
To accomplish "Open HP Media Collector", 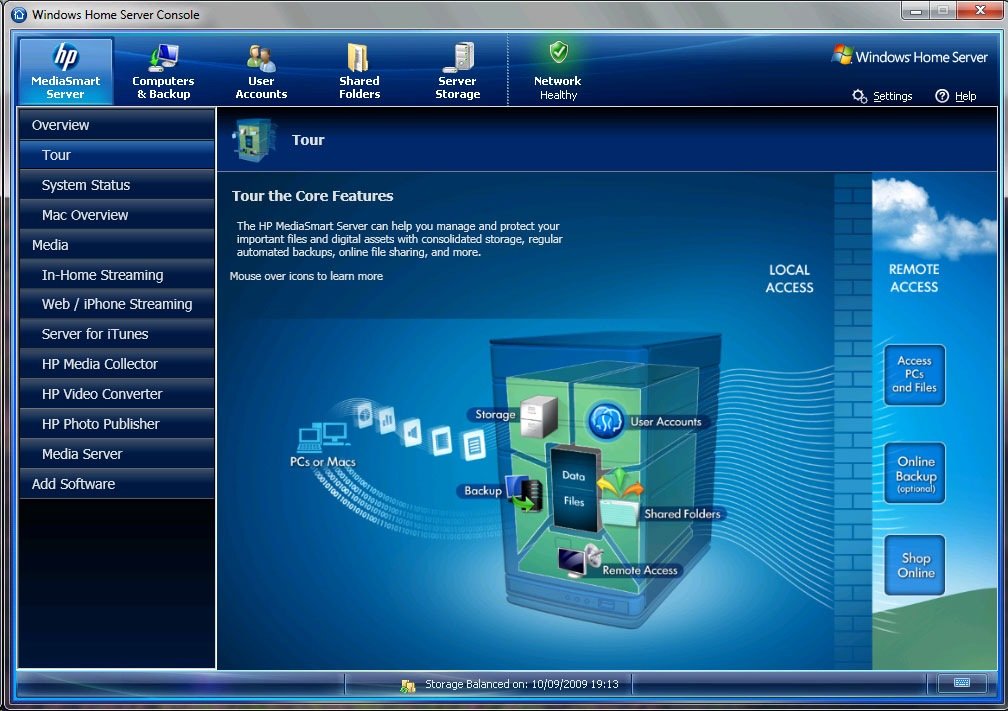I will point(116,364).
